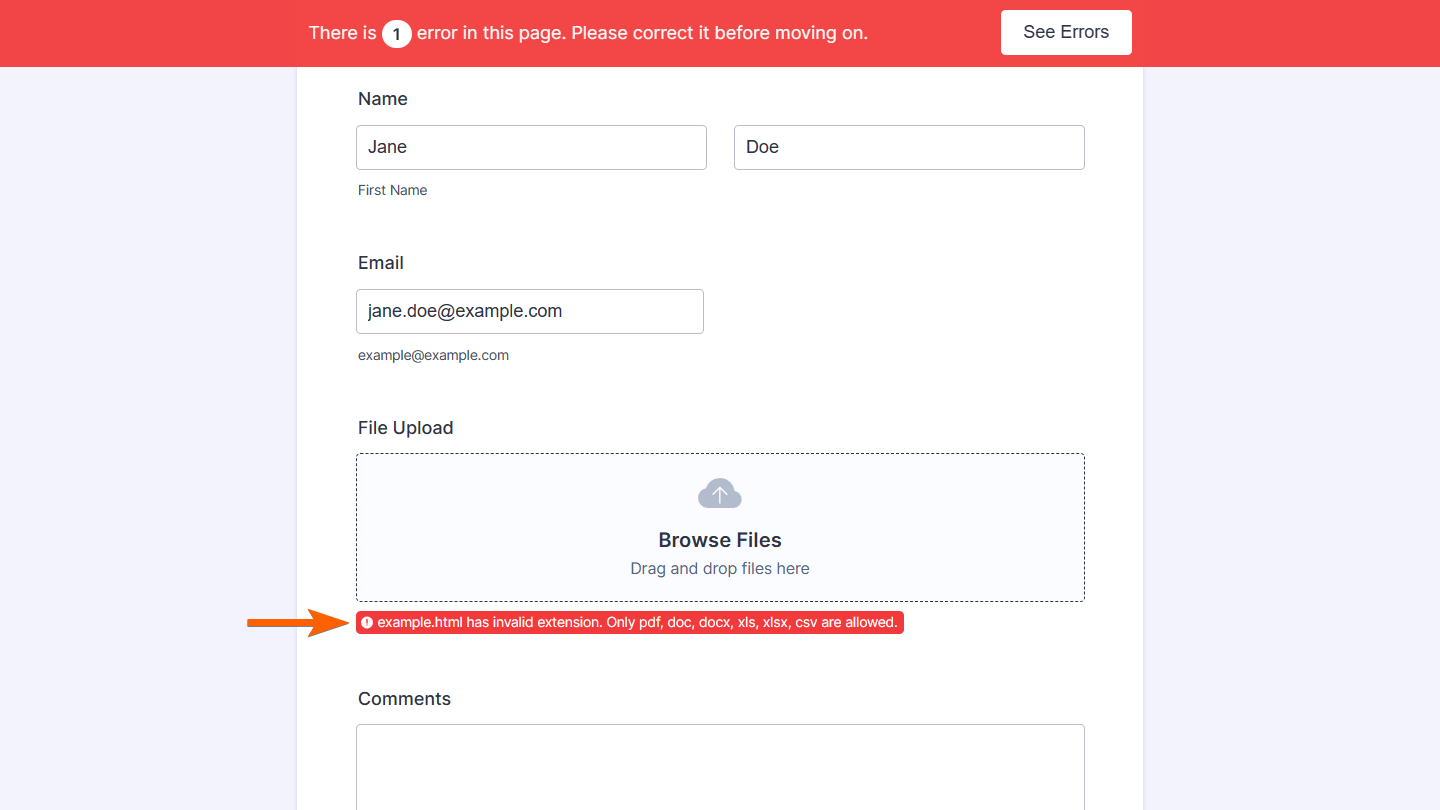Click the See Errors button
Screen dimensions: 1440x810
click(x=1066, y=32)
